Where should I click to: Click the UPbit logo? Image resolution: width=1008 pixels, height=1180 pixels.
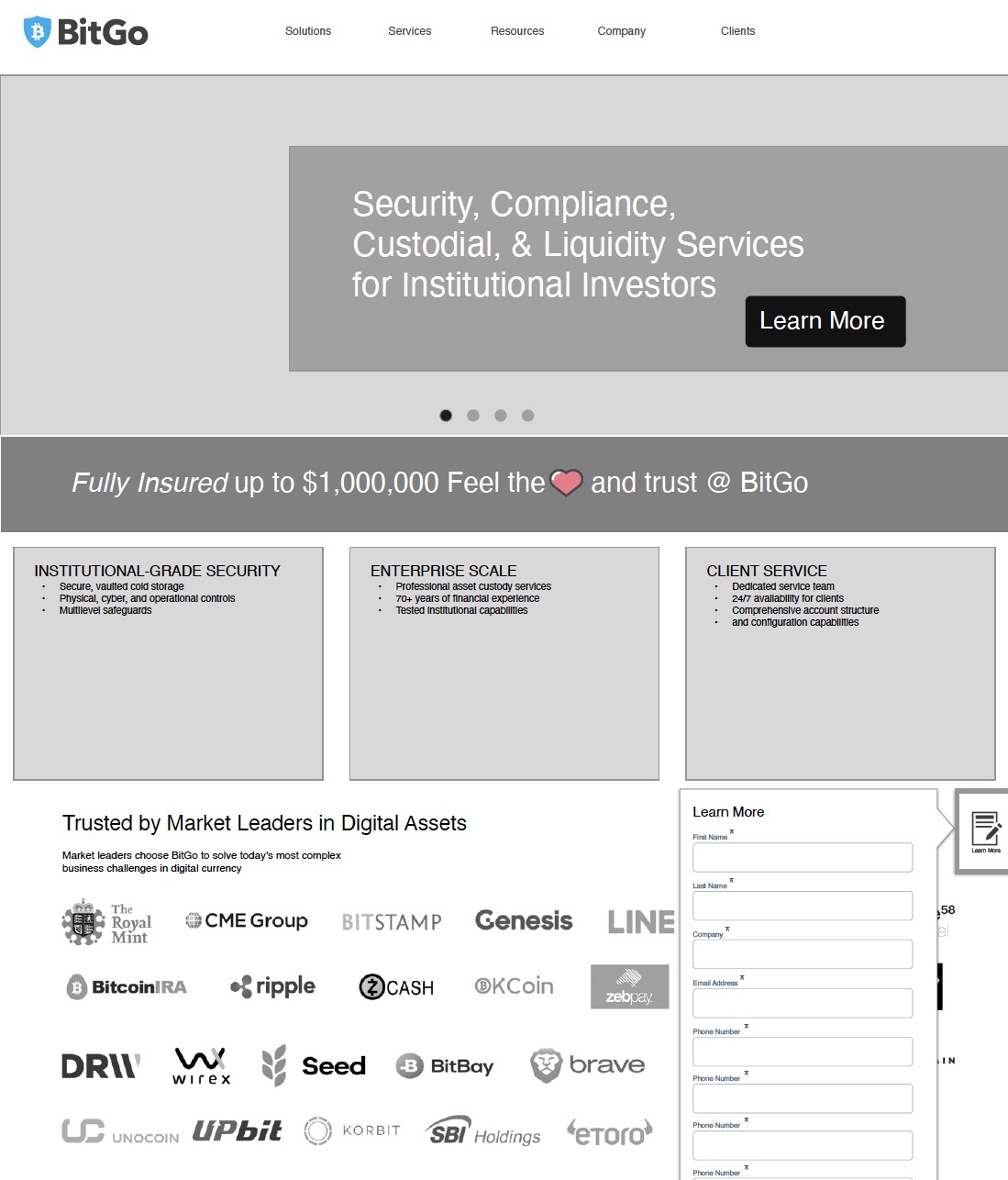pos(237,1130)
